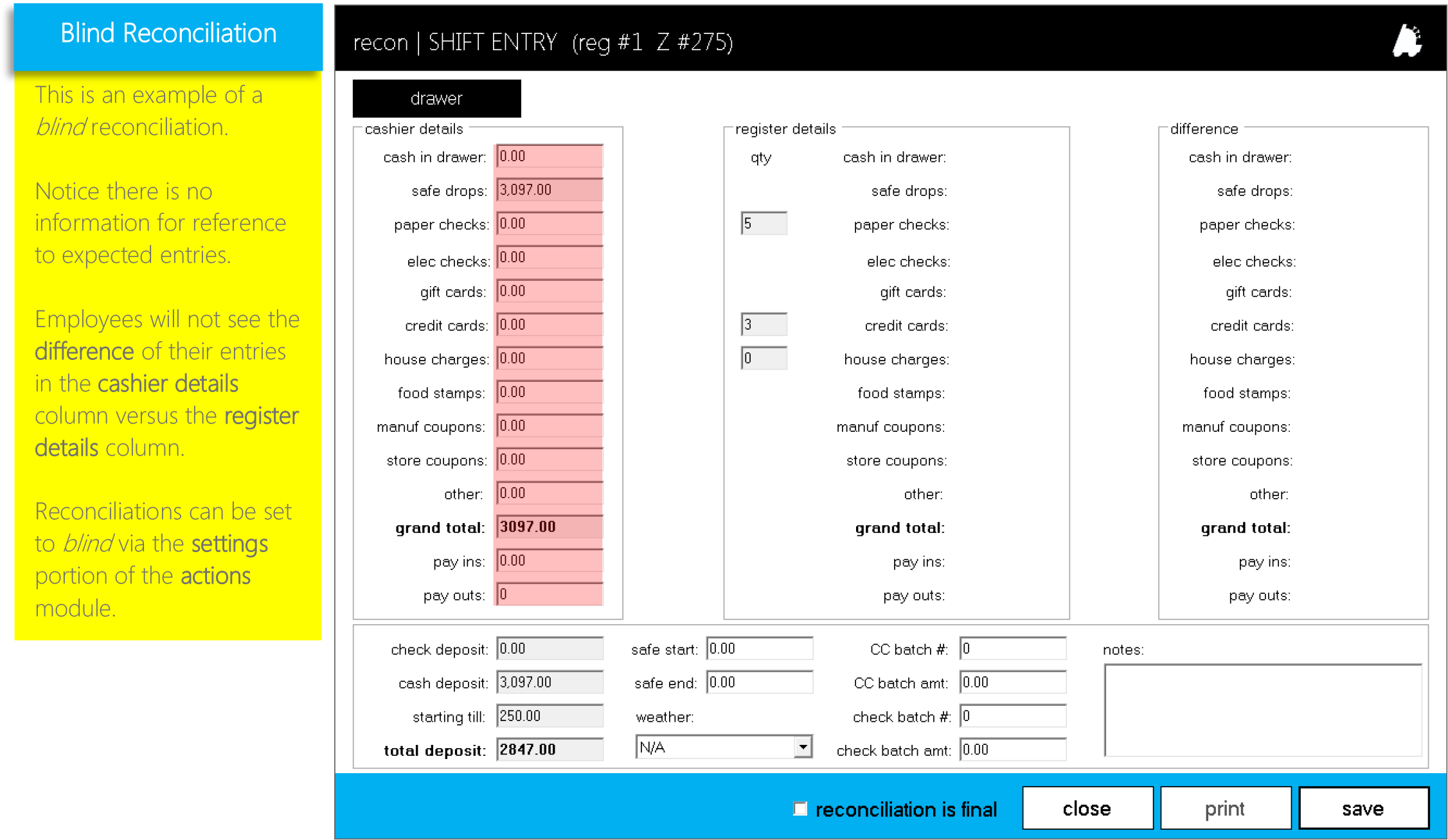This screenshot has width=1448, height=840.
Task: Click the register grand total label
Action: coord(900,528)
